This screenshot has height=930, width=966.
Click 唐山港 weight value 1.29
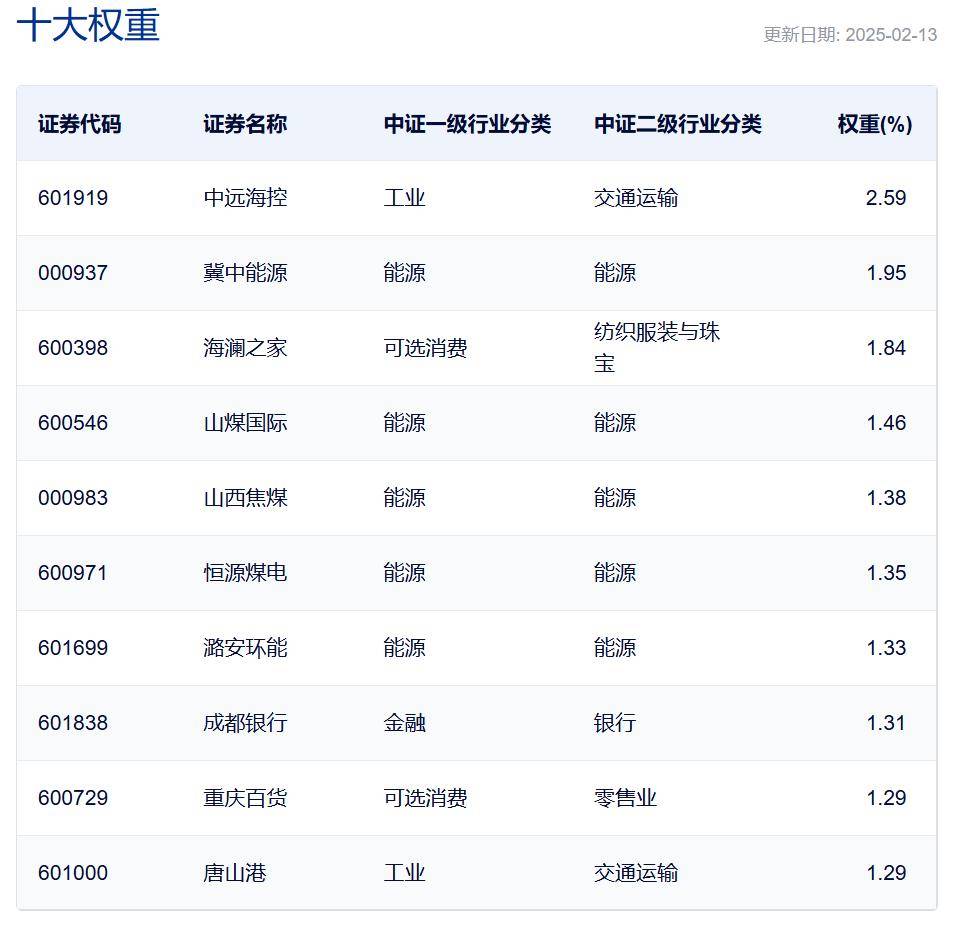coord(886,874)
